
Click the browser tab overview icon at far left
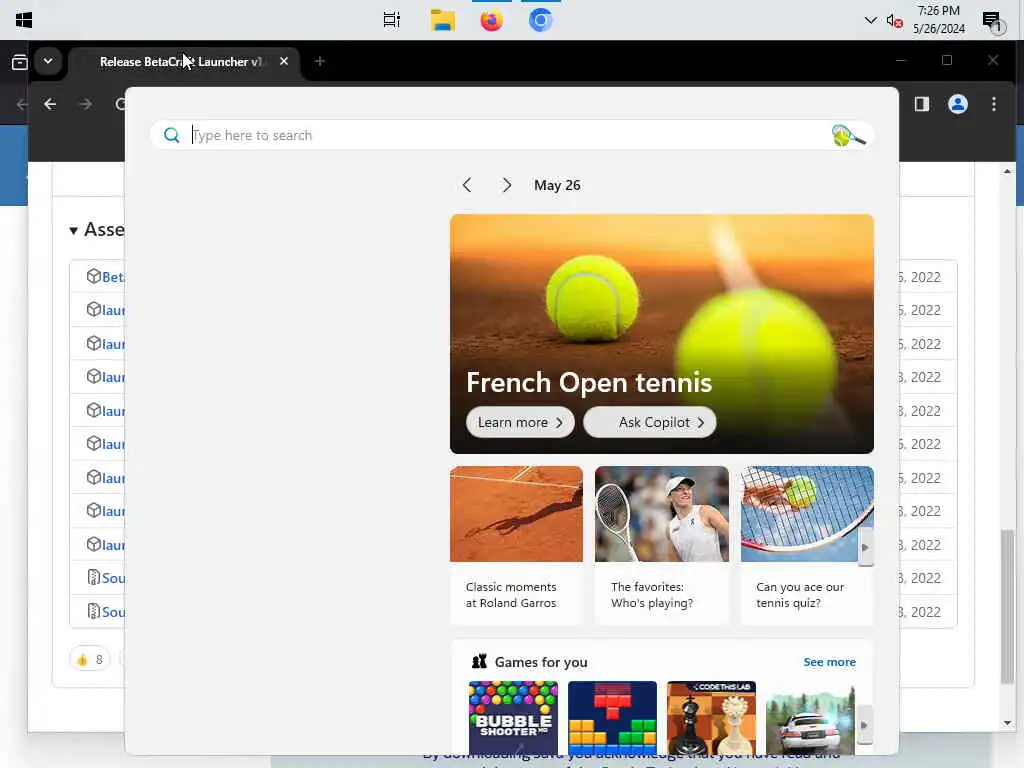(x=20, y=62)
